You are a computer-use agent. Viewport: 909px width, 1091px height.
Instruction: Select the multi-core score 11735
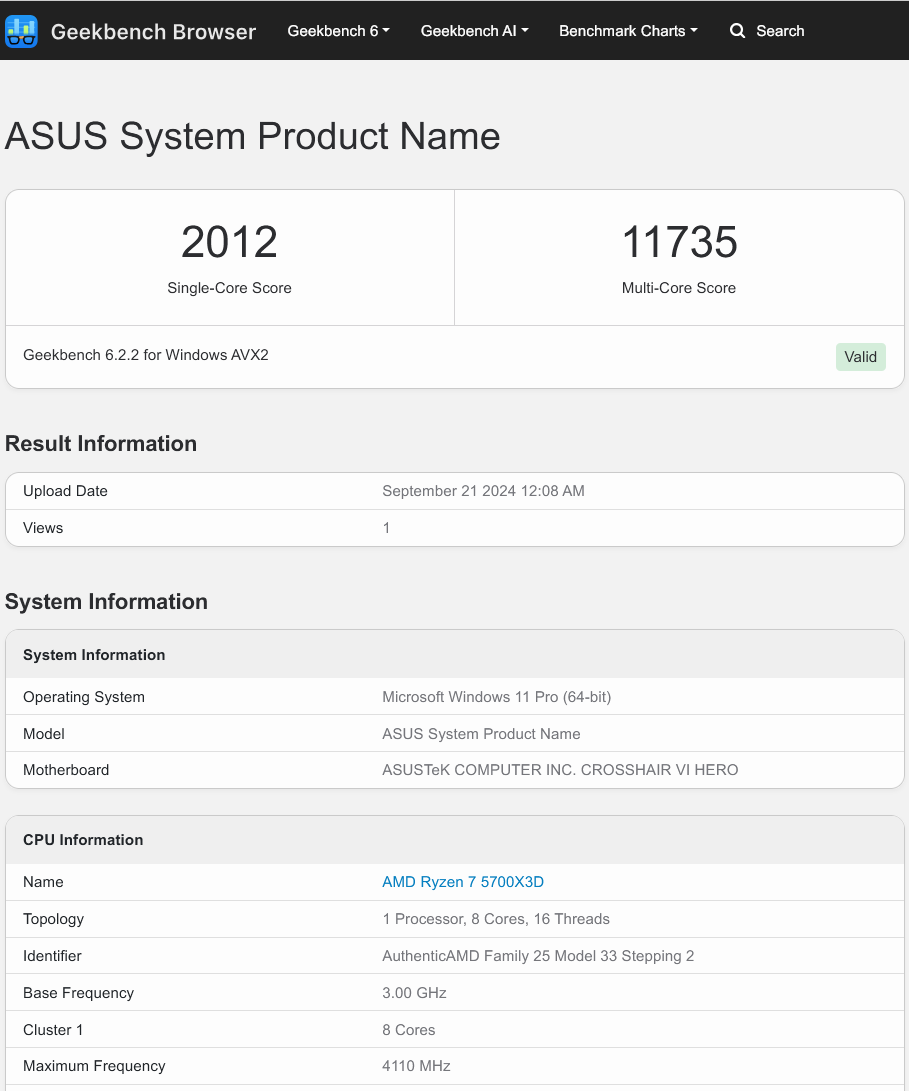(679, 242)
